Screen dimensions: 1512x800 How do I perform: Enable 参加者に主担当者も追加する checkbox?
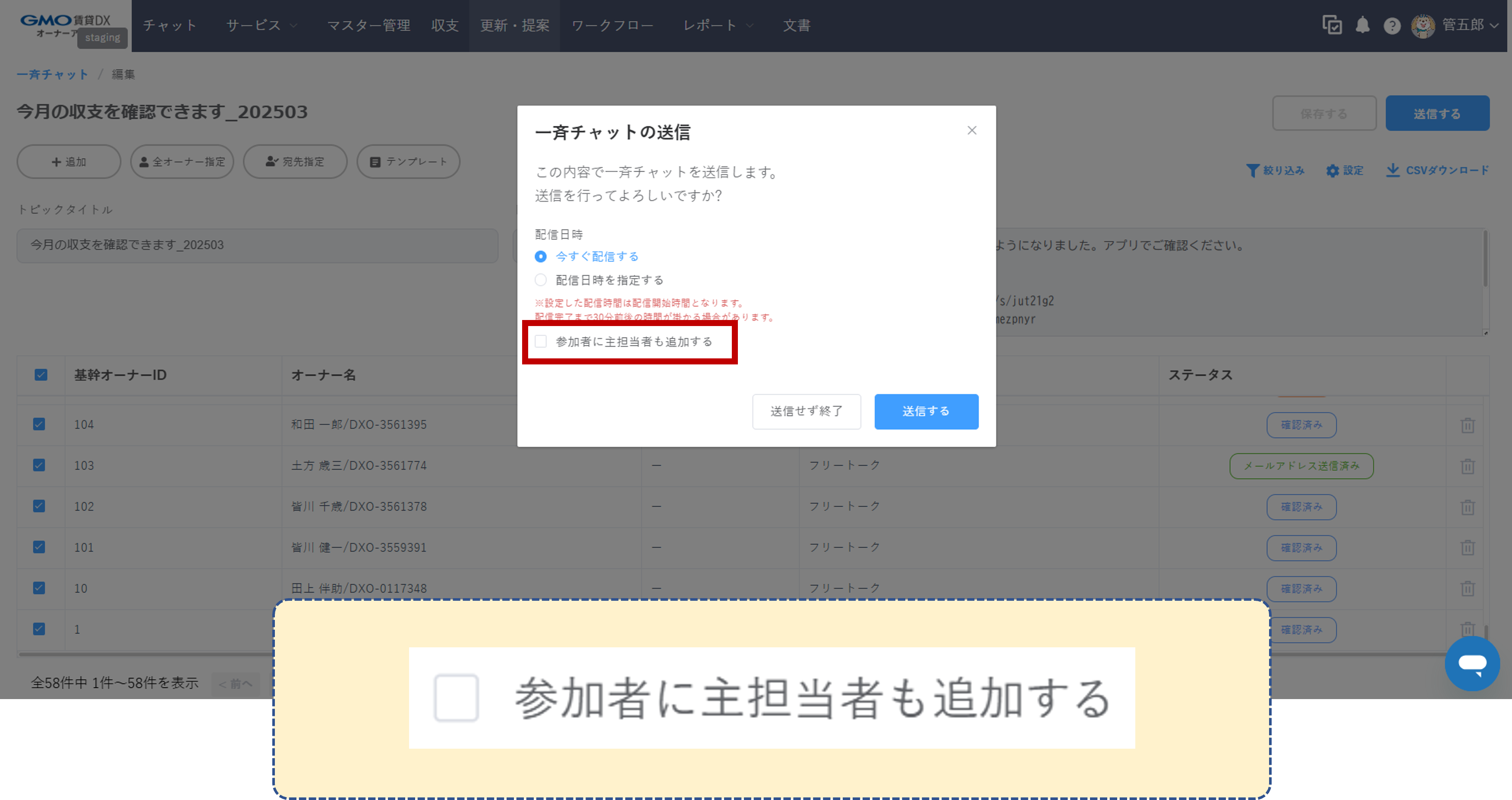541,341
